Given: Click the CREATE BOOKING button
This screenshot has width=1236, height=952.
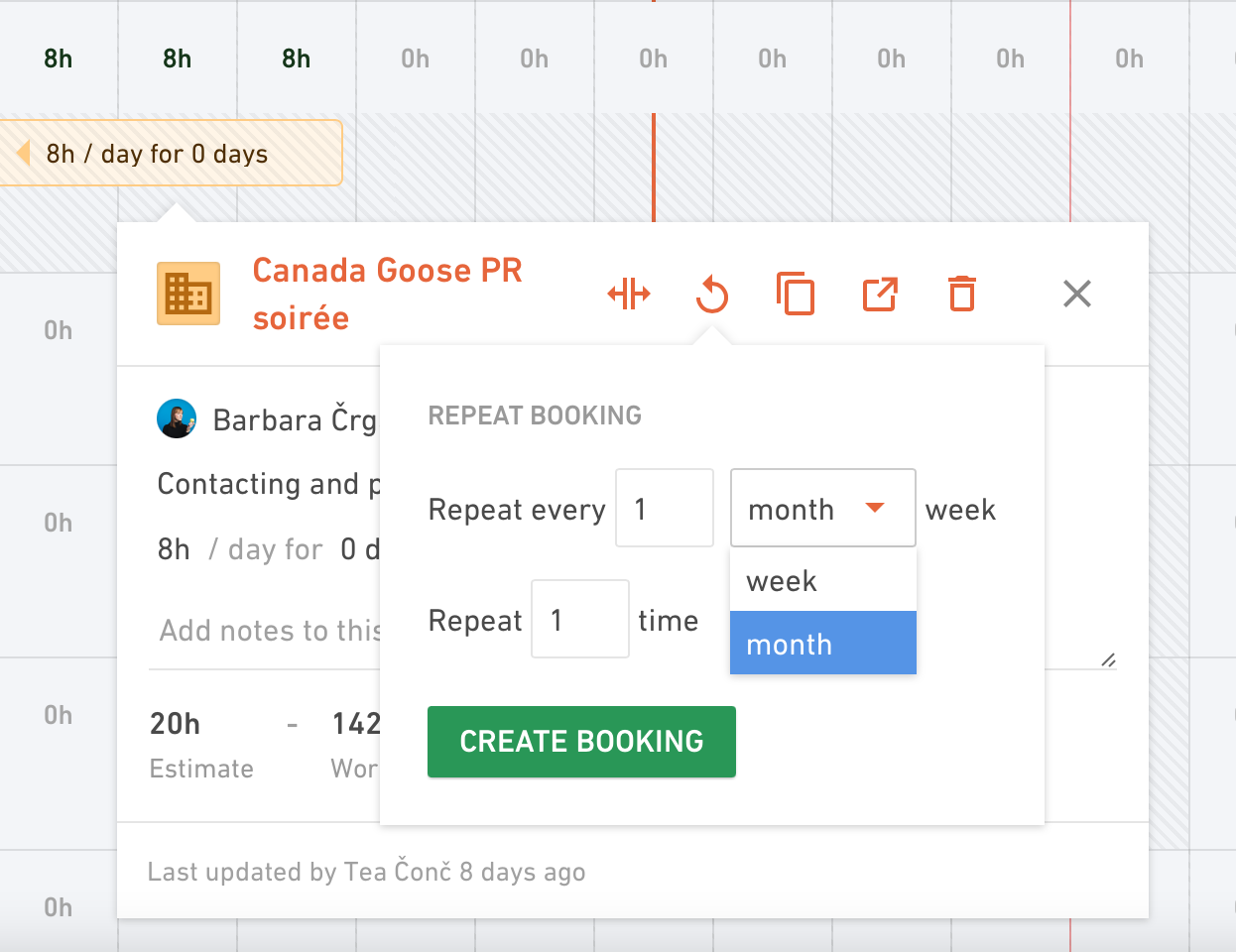Looking at the screenshot, I should (581, 742).
